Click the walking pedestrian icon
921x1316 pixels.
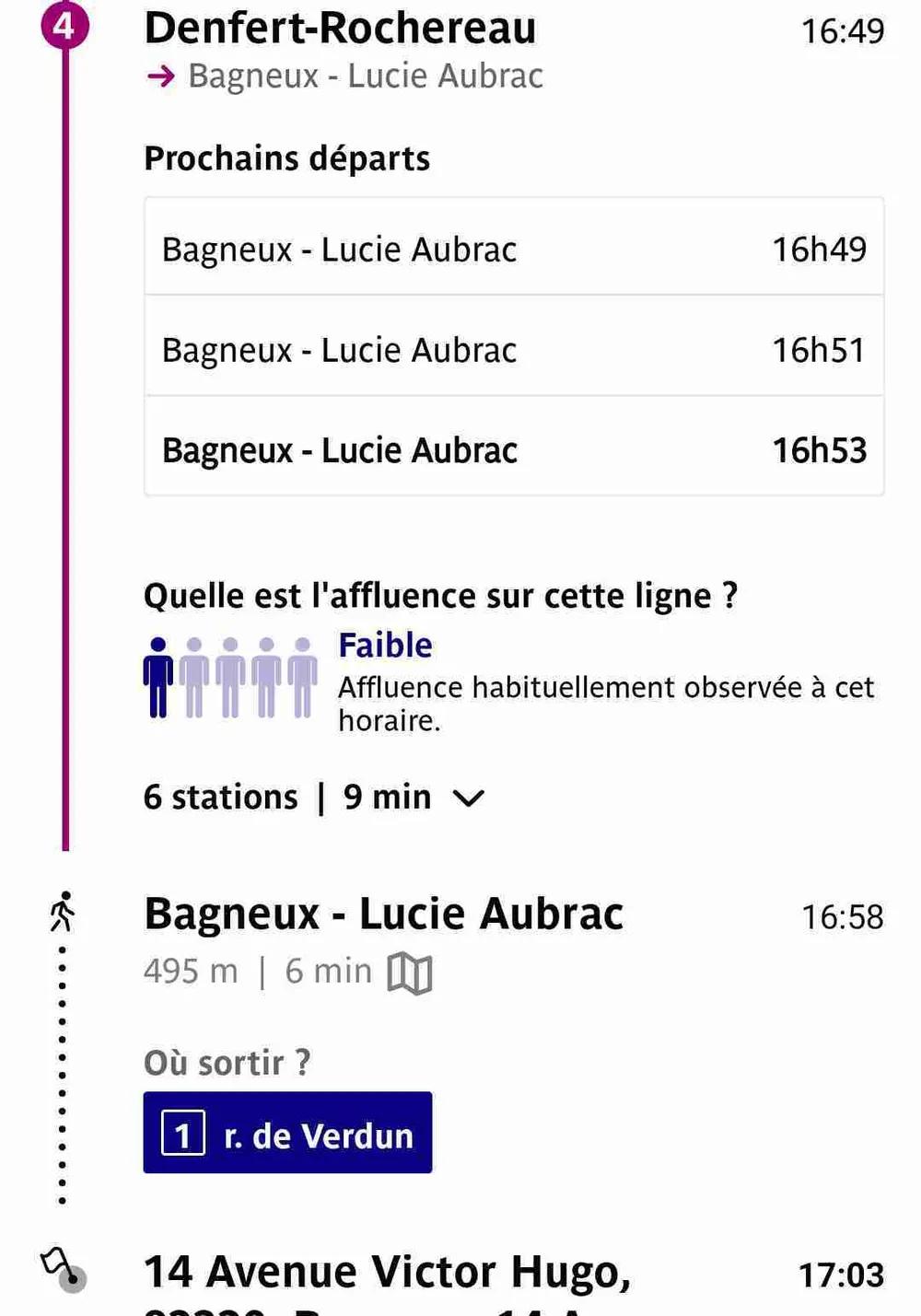[63, 912]
